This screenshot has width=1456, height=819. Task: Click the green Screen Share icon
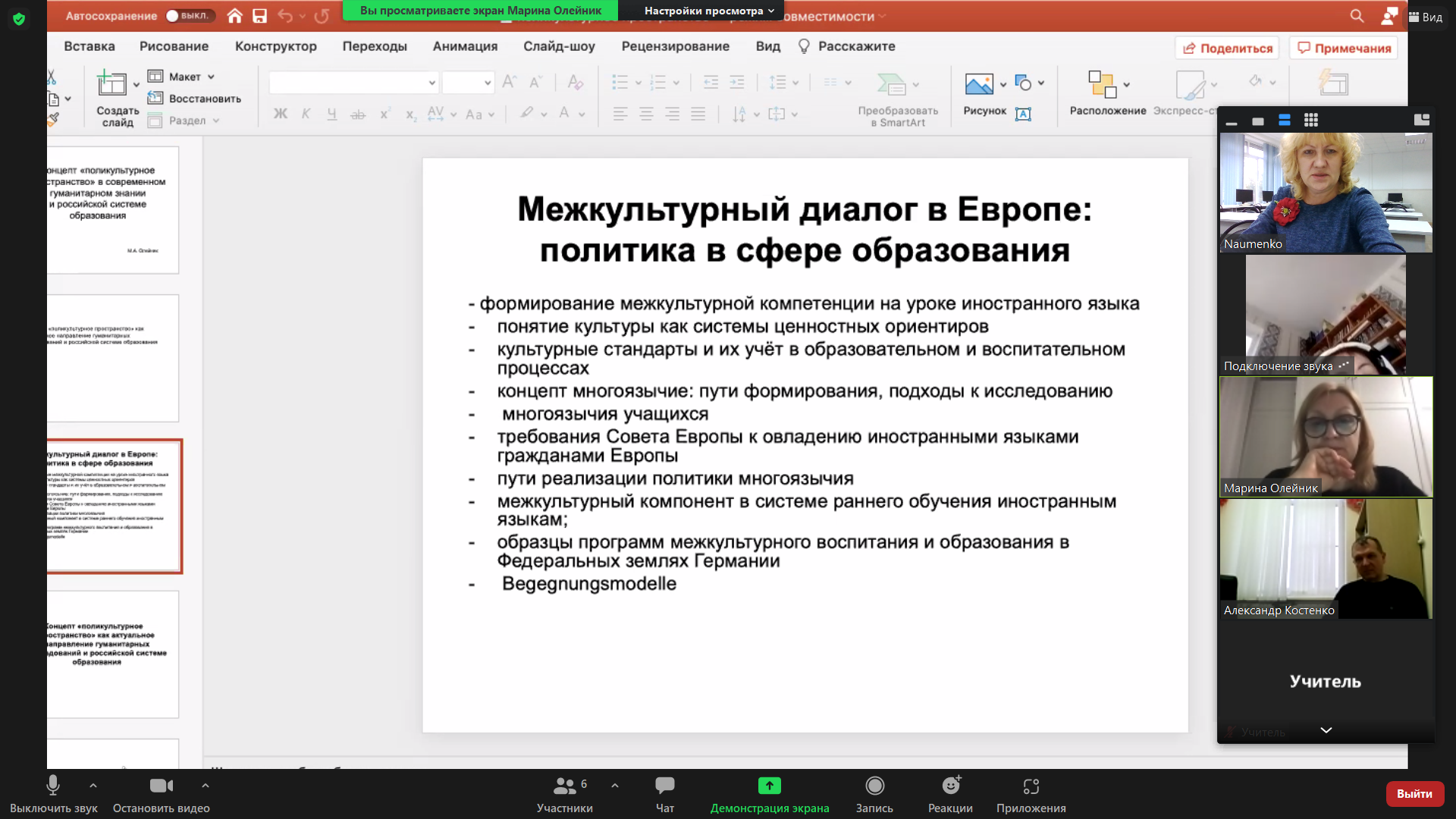769,786
